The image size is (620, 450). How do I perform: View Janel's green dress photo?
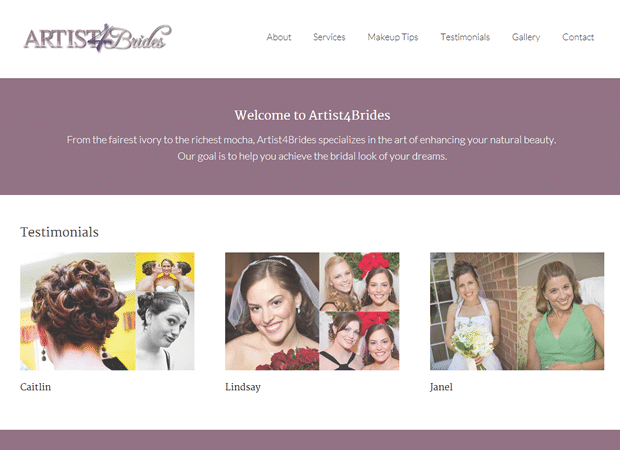pos(561,311)
